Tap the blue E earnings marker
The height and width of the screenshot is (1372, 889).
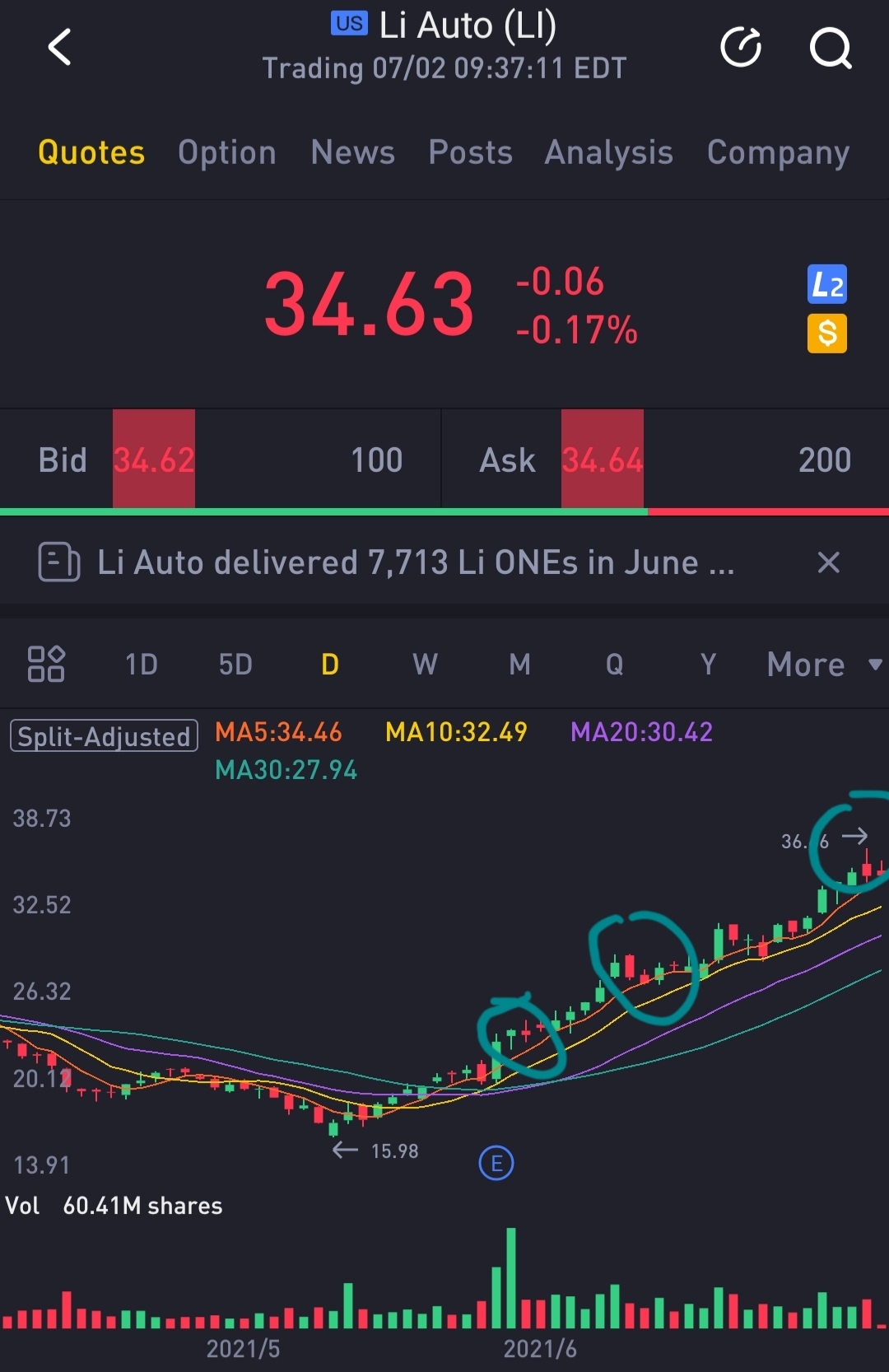496,1164
